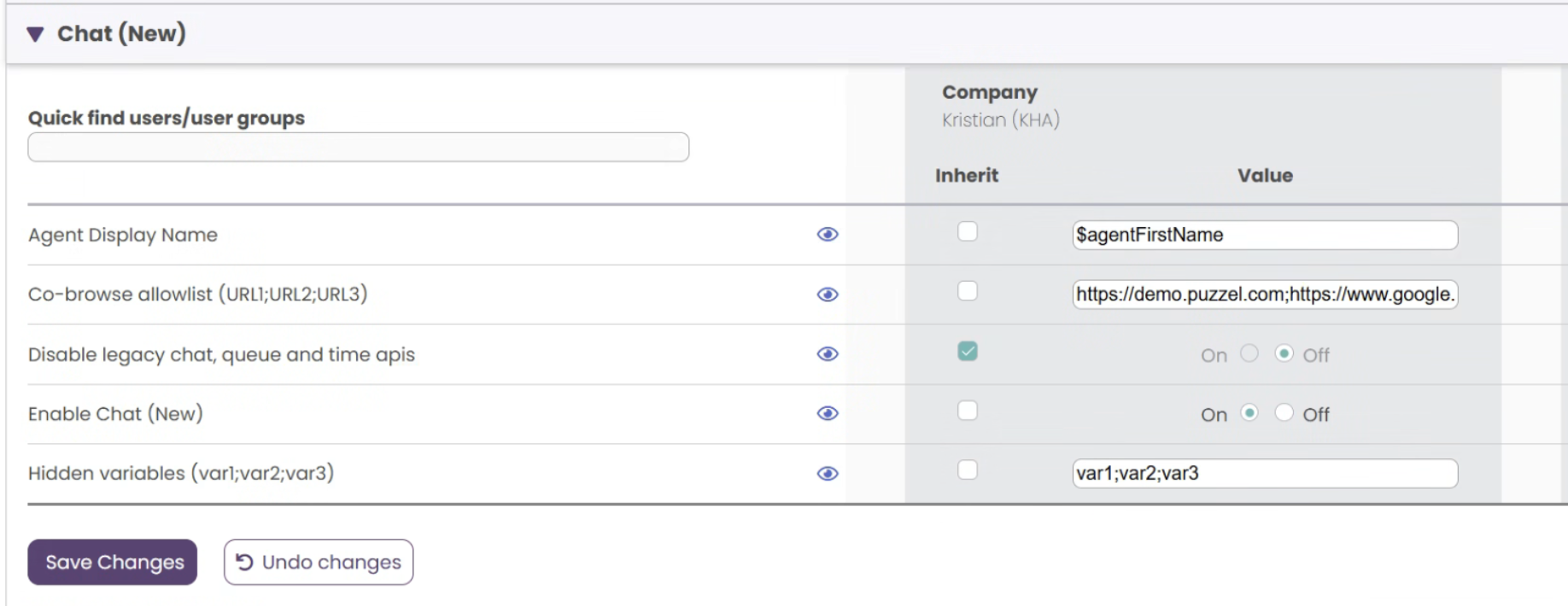Click eye icon for Agent Display Name
This screenshot has width=1568, height=606.
(827, 235)
